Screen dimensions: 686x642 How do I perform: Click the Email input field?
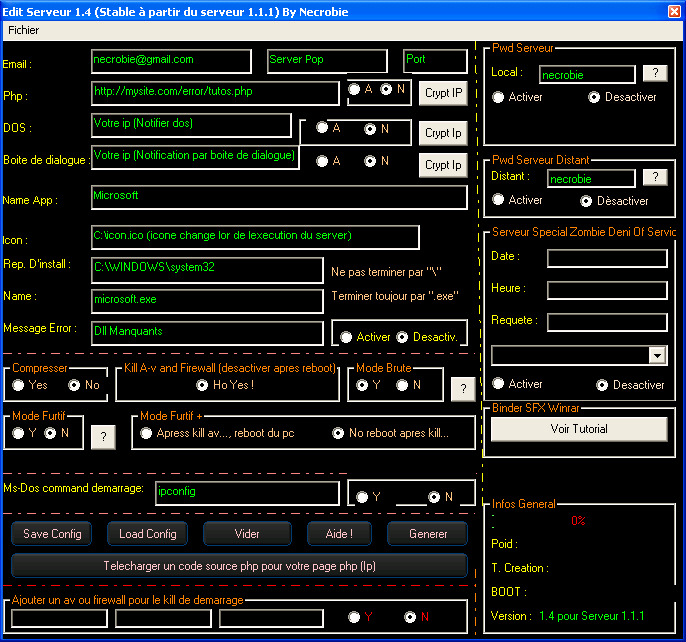tap(171, 61)
